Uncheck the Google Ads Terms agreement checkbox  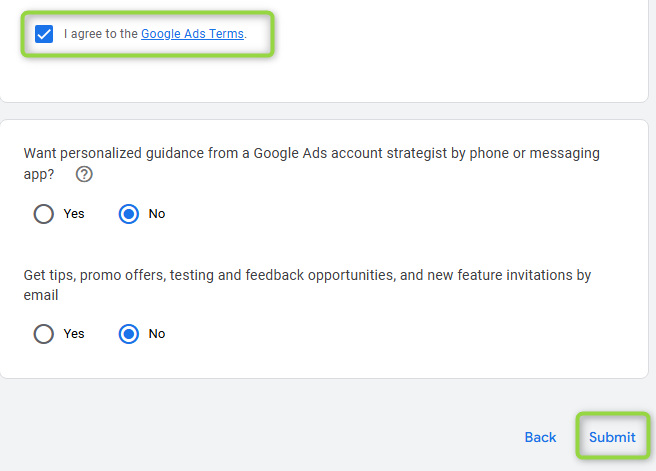pyautogui.click(x=44, y=34)
